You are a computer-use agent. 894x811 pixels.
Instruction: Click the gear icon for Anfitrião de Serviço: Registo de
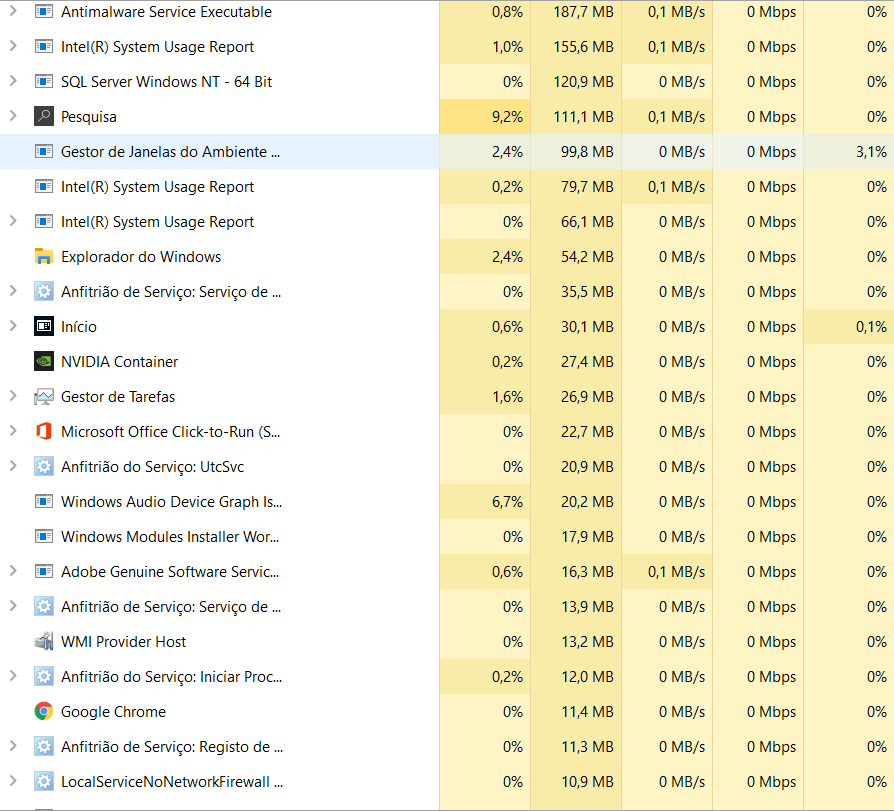coord(44,747)
